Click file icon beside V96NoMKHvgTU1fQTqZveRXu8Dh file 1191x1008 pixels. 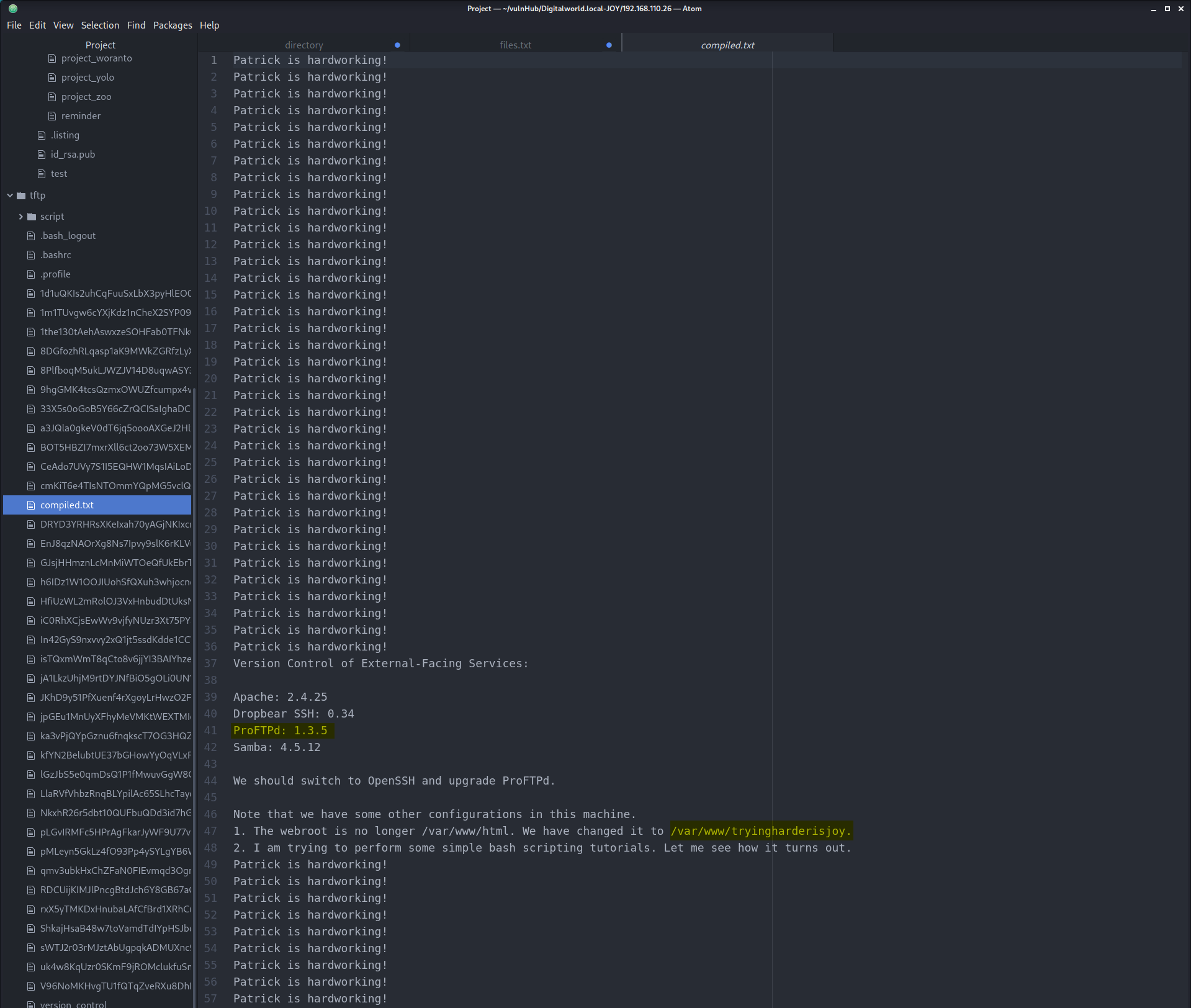click(x=31, y=986)
